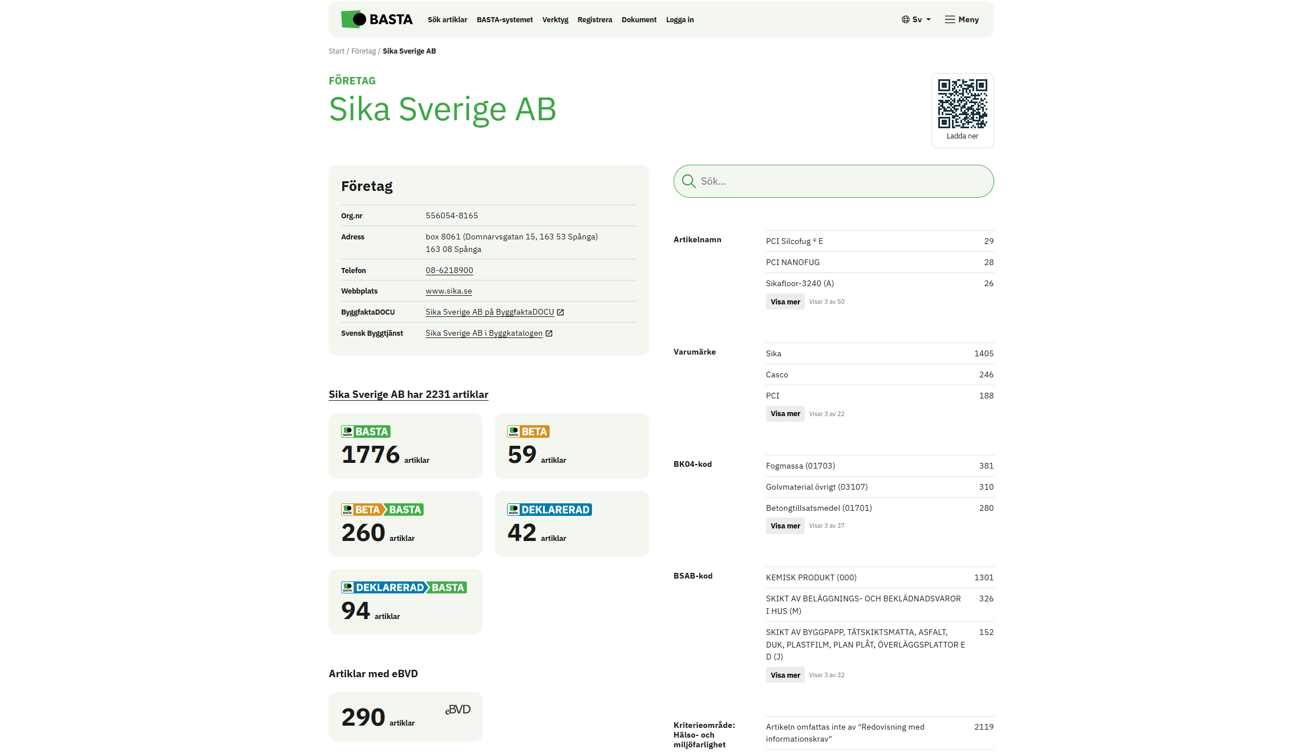Click the search magnifier icon
Screen dimensions: 1300x753
point(689,182)
